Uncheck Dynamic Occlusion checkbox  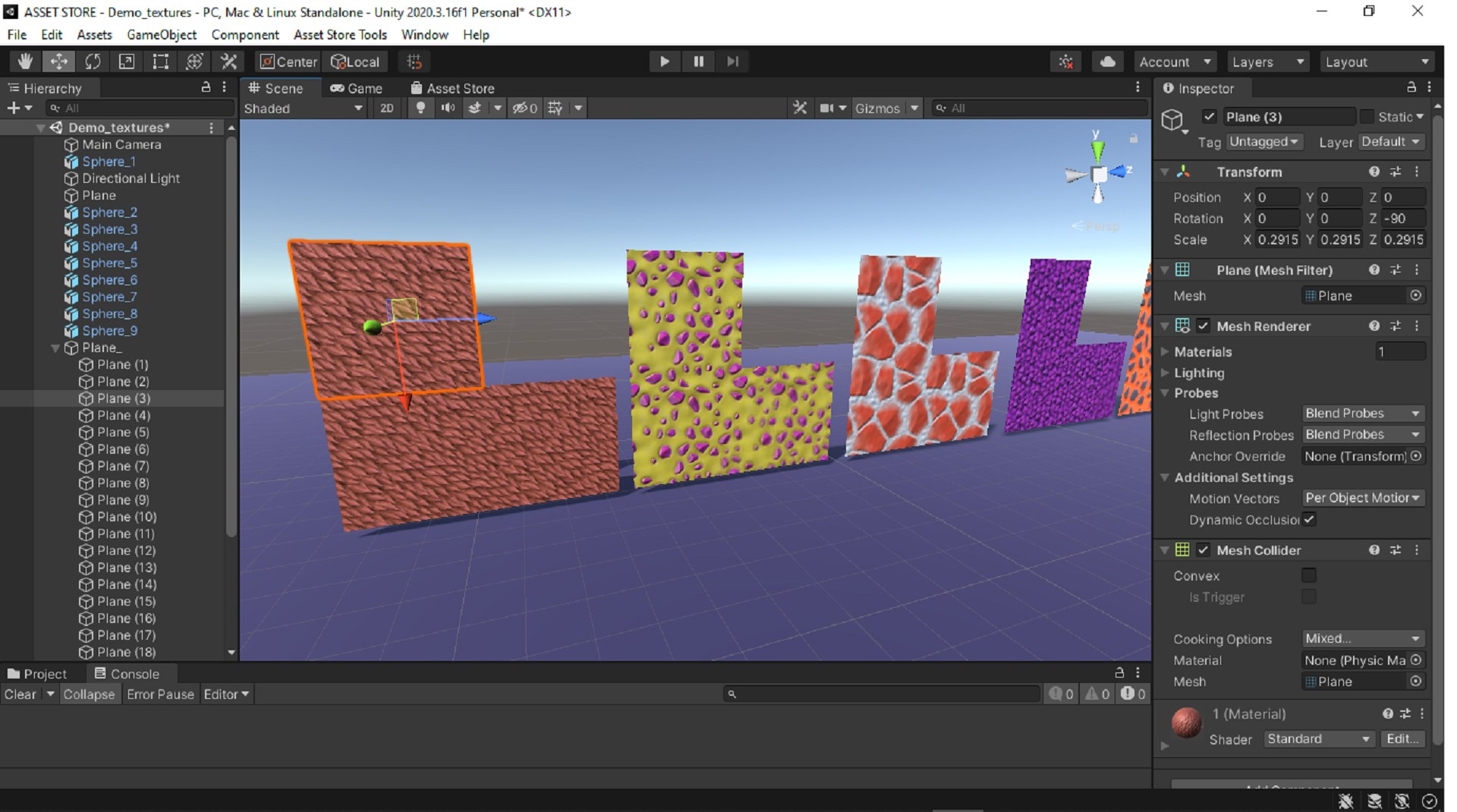[x=1309, y=519]
